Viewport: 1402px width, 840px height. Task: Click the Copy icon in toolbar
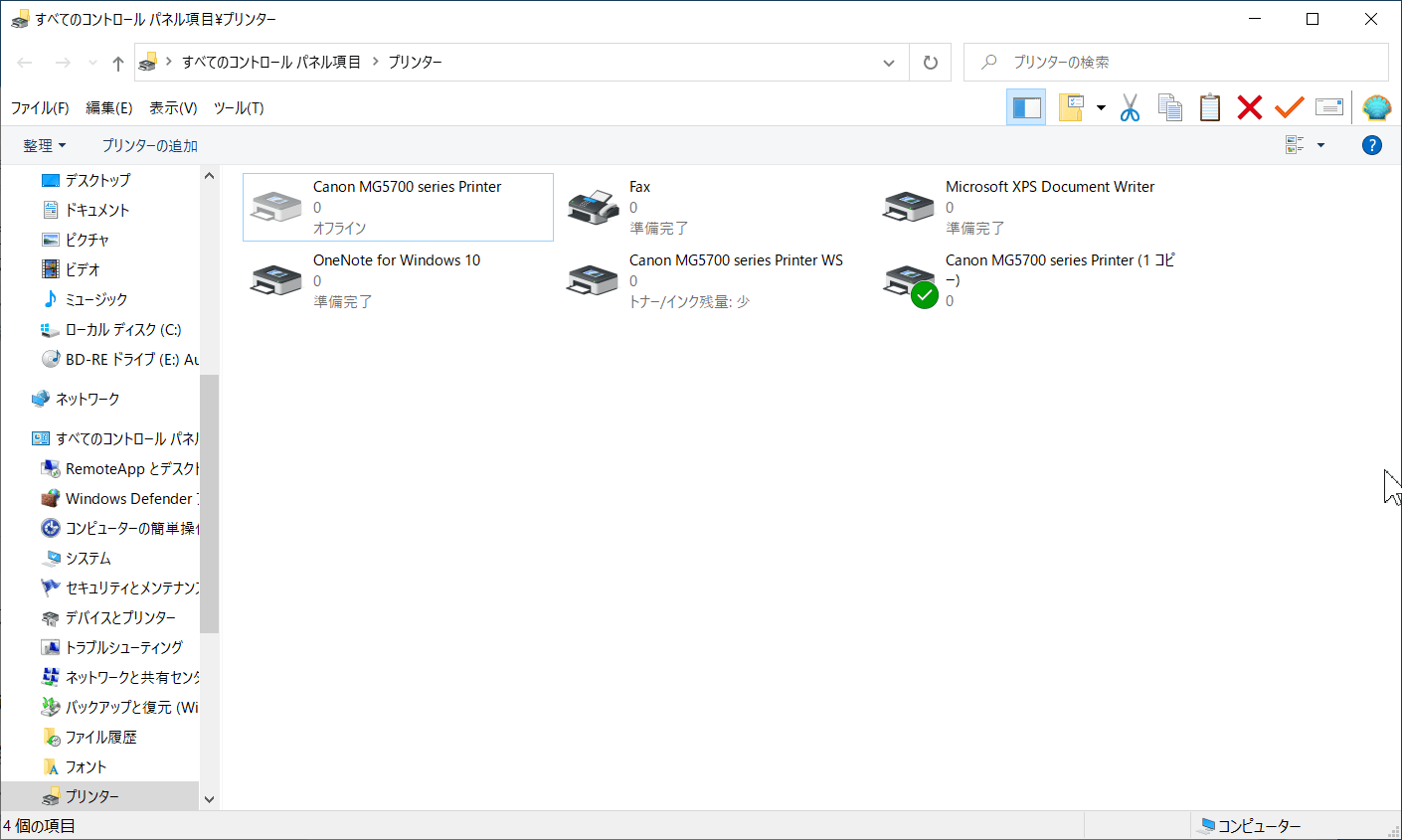(x=1169, y=107)
